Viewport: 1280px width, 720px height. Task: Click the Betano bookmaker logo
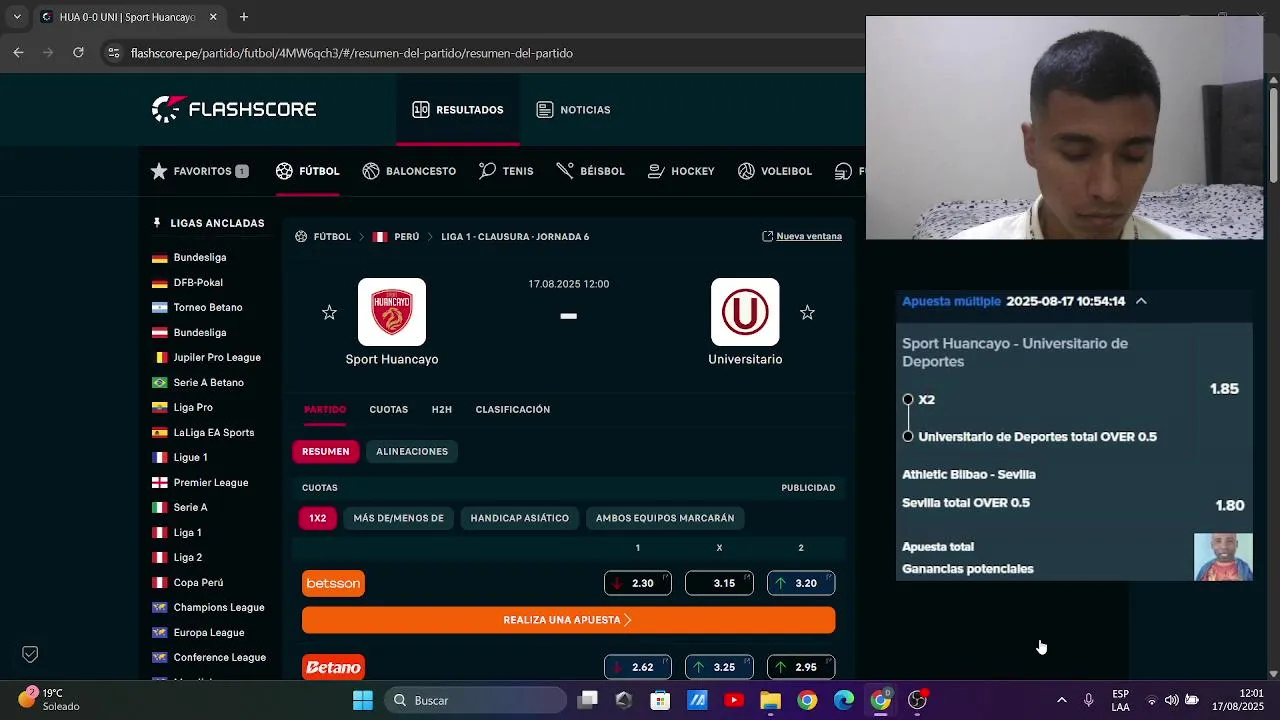[x=334, y=667]
